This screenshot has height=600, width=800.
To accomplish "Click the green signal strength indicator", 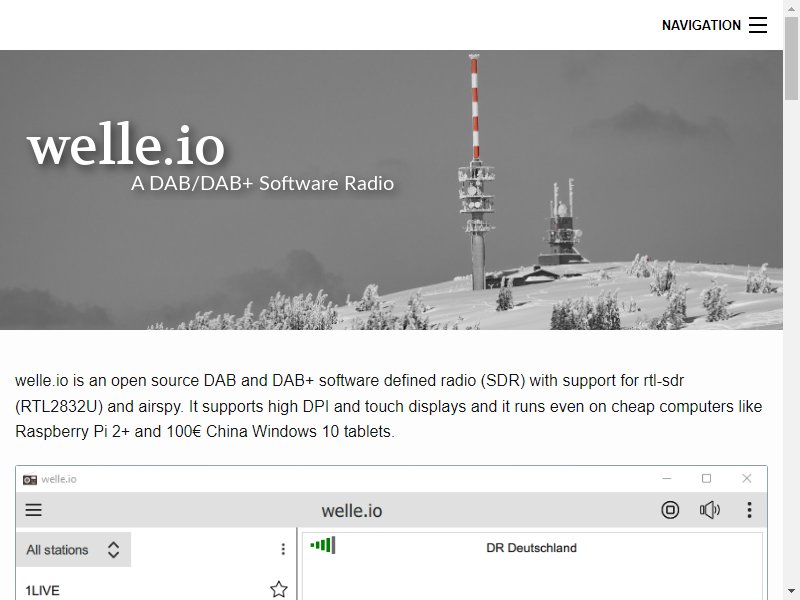I will pos(322,545).
